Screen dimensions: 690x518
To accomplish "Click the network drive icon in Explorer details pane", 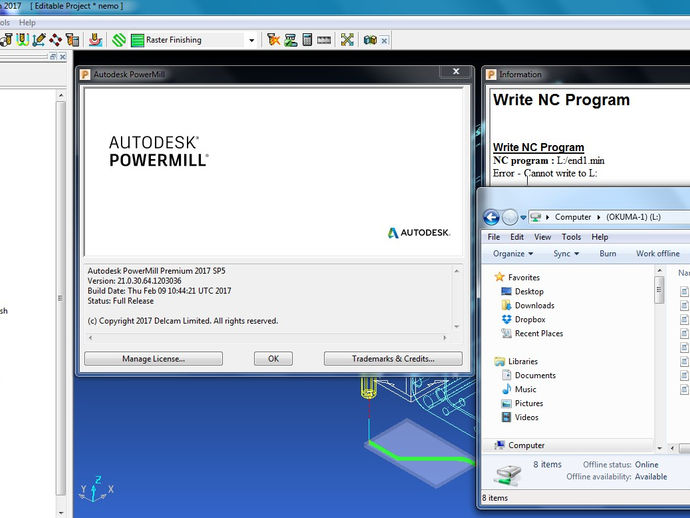I will [508, 475].
